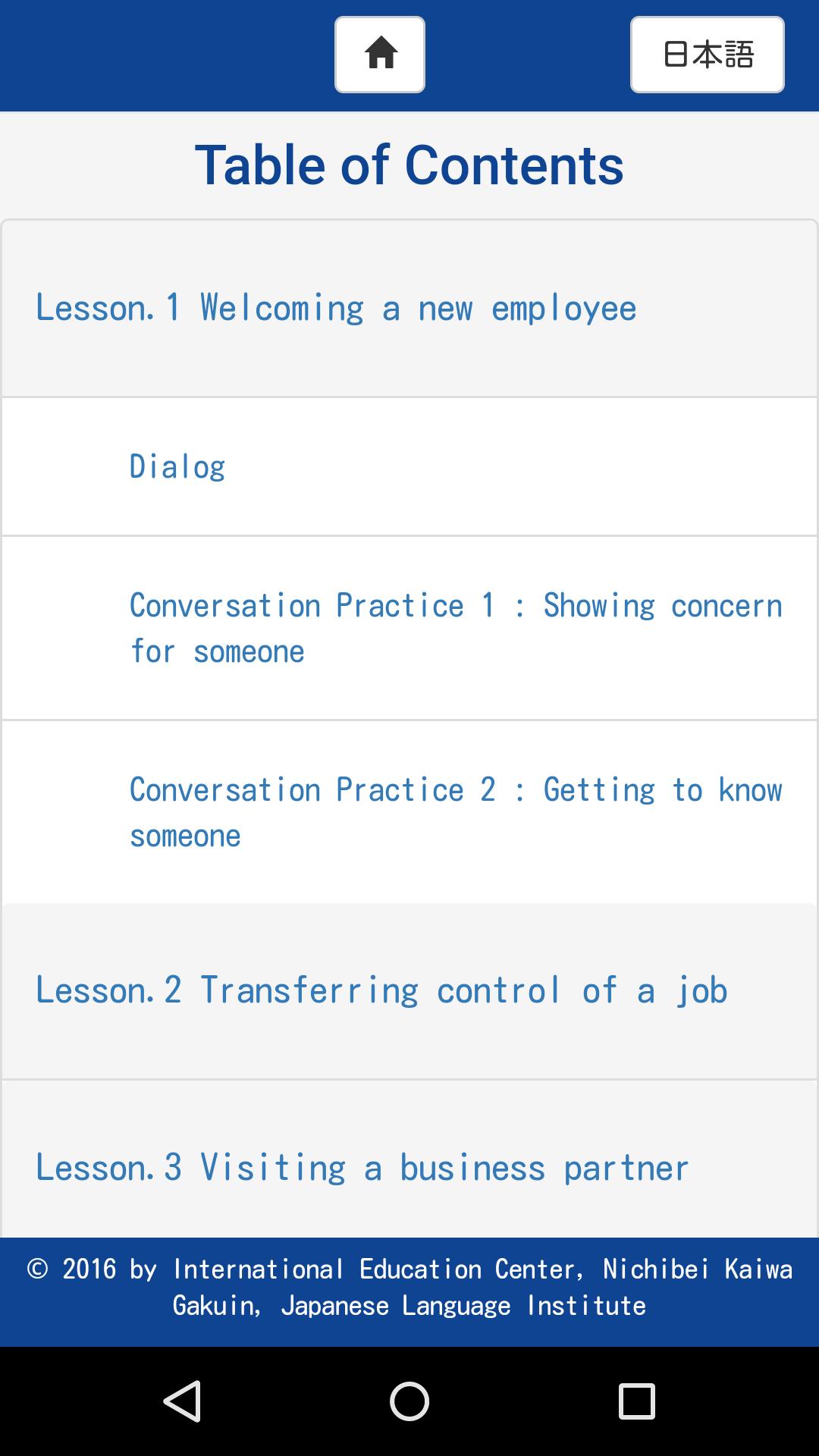Tap the Home icon button
The width and height of the screenshot is (819, 1456).
click(380, 55)
